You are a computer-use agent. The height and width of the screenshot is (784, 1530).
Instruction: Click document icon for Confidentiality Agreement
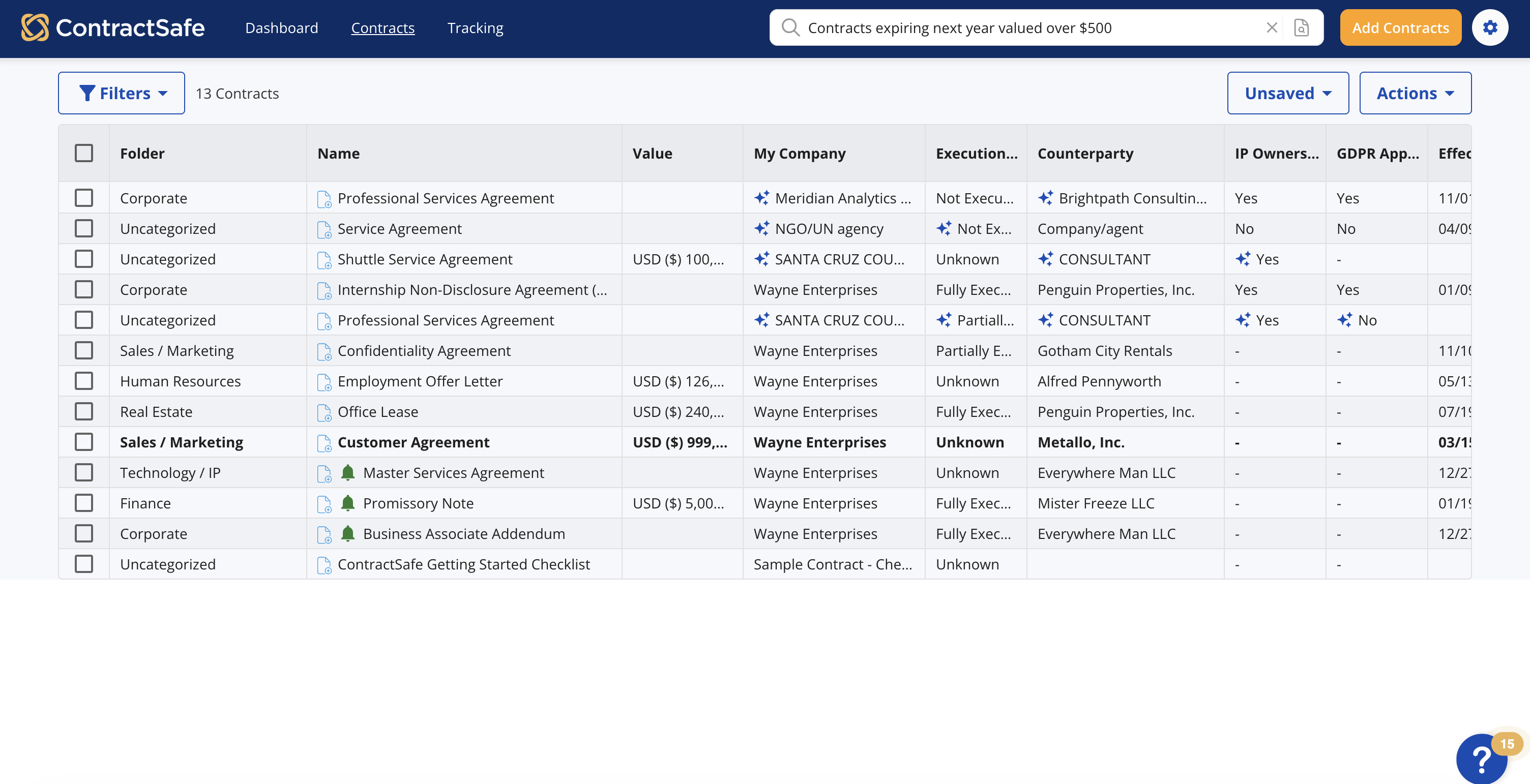323,351
